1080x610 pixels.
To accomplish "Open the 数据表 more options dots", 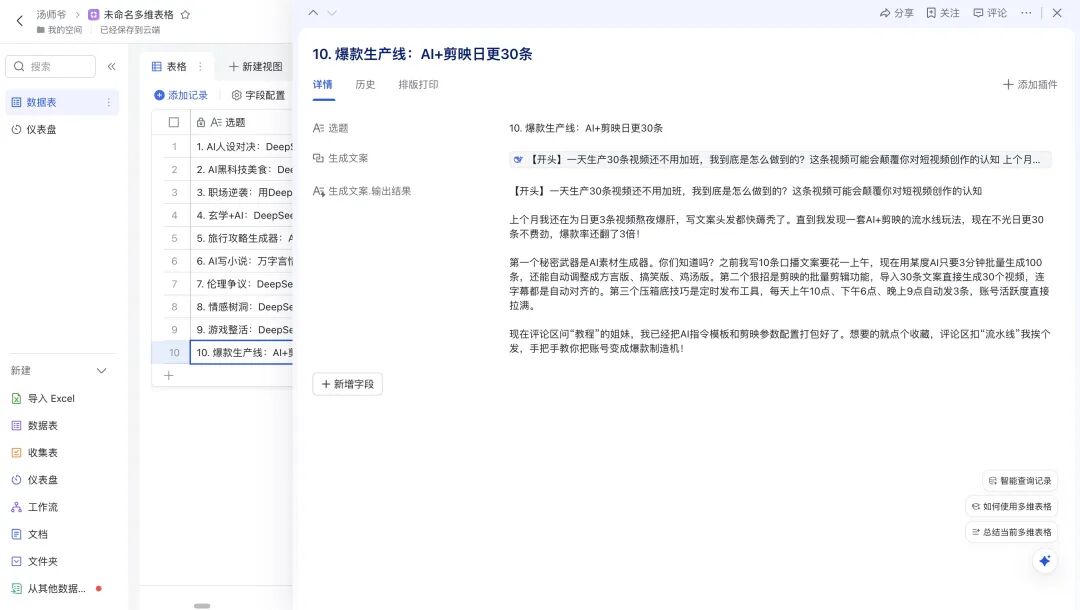I will pyautogui.click(x=108, y=102).
